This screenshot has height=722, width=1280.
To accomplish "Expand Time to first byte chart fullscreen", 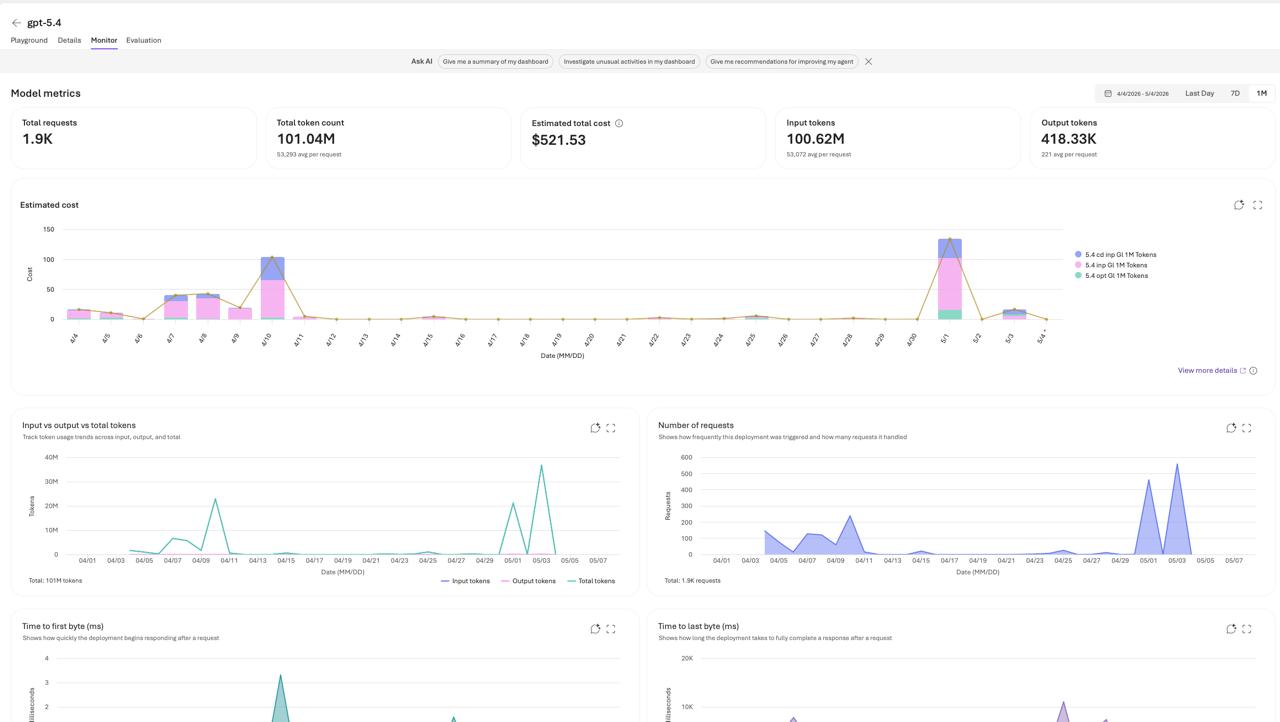I will [x=611, y=629].
